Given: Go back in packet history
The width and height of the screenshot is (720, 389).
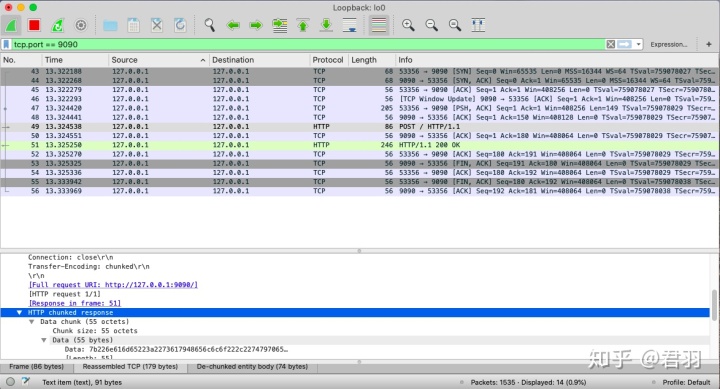Looking at the screenshot, I should (x=233, y=25).
